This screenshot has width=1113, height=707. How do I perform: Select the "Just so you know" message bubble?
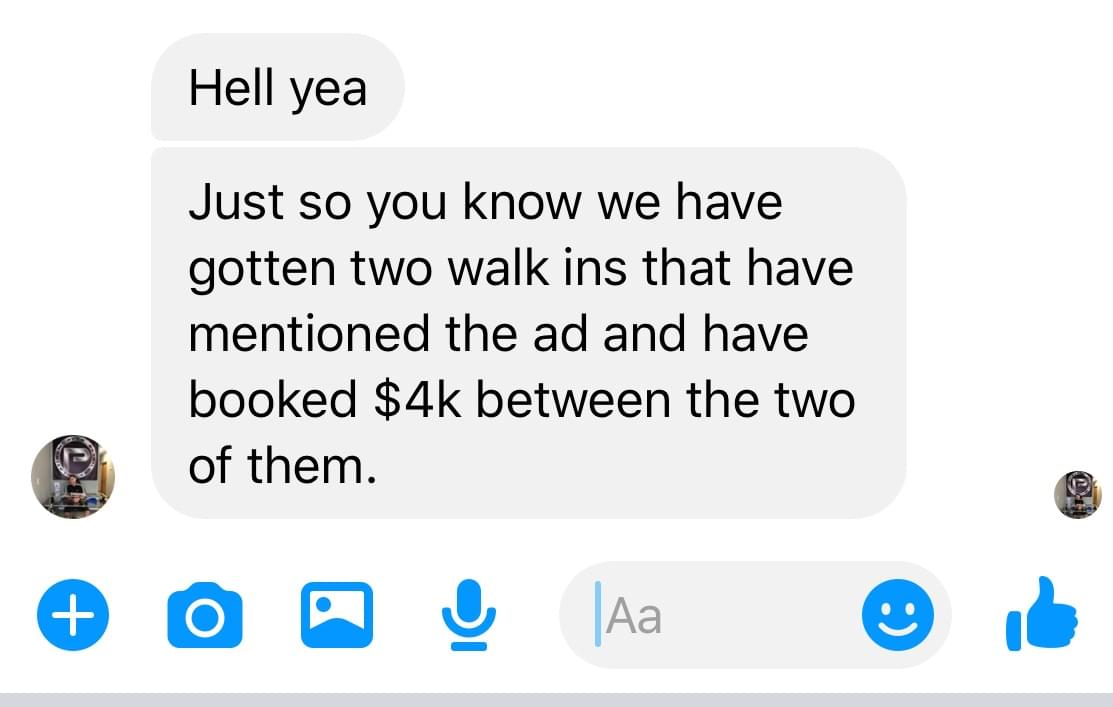[528, 333]
